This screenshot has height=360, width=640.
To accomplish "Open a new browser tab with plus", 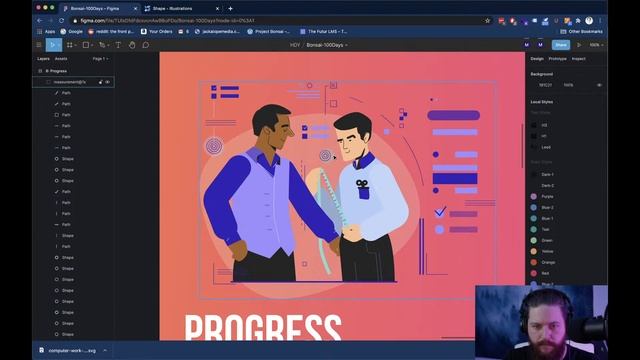I will point(230,8).
